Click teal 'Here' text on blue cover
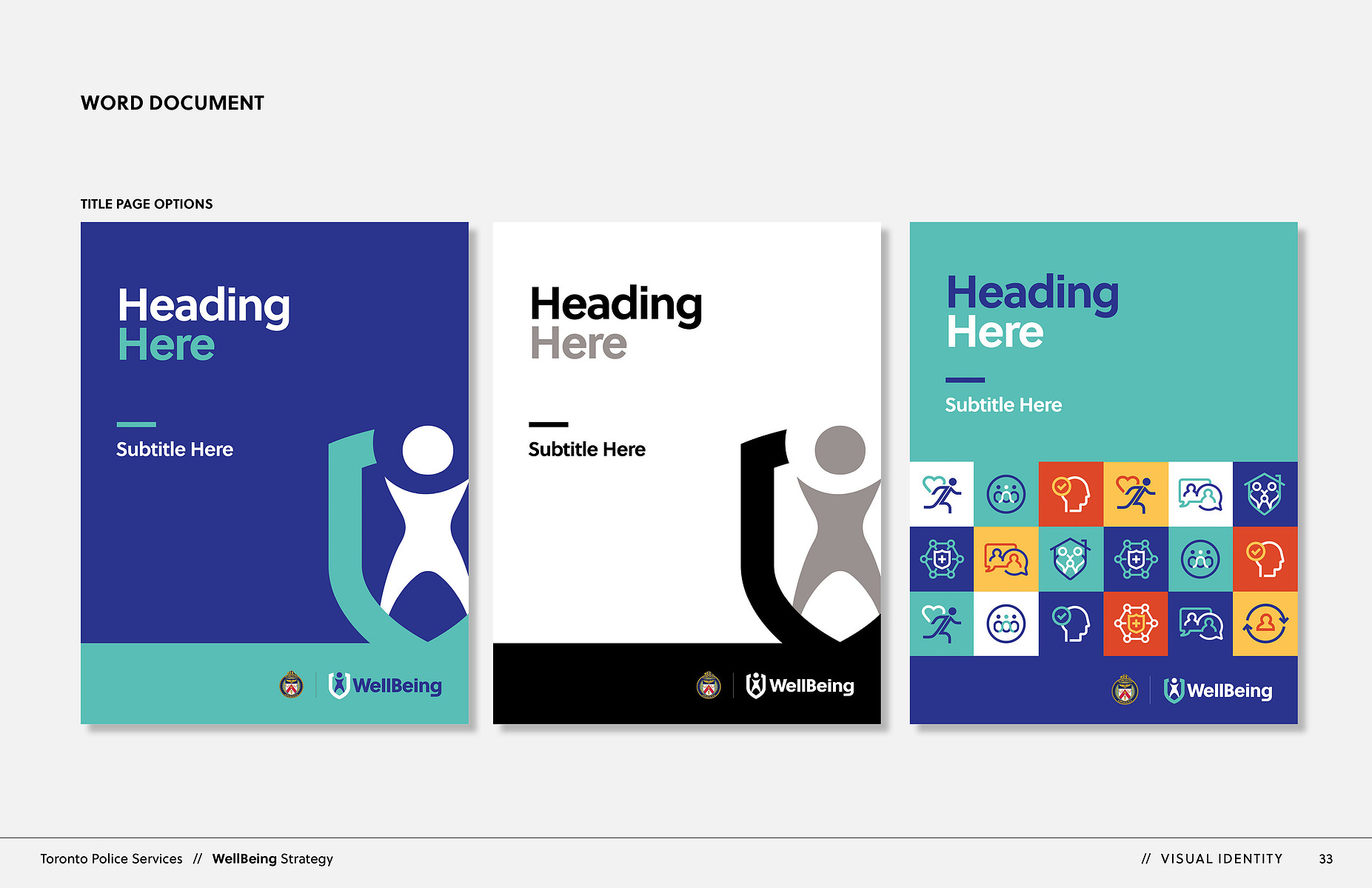 point(167,345)
